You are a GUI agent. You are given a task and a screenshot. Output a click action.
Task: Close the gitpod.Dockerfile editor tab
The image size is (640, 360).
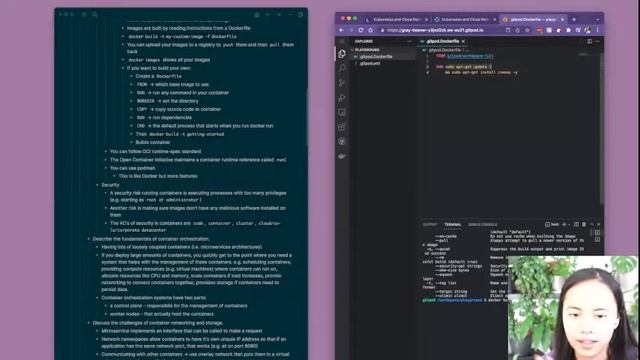(463, 41)
